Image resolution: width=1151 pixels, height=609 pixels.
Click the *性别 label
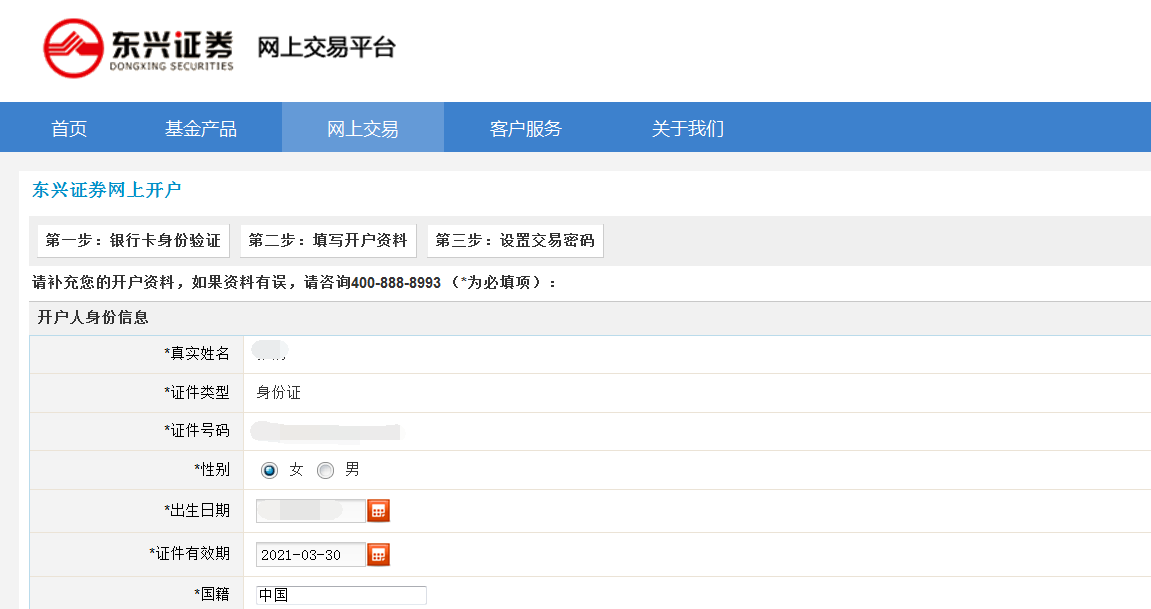212,470
